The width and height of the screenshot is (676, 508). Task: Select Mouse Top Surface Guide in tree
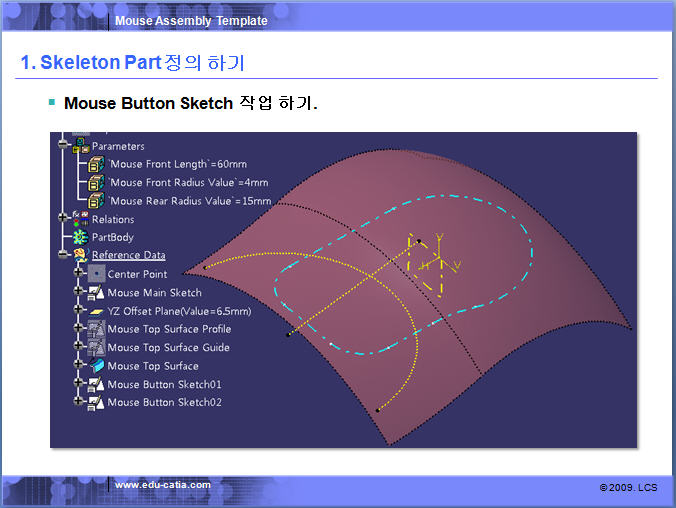pos(168,347)
